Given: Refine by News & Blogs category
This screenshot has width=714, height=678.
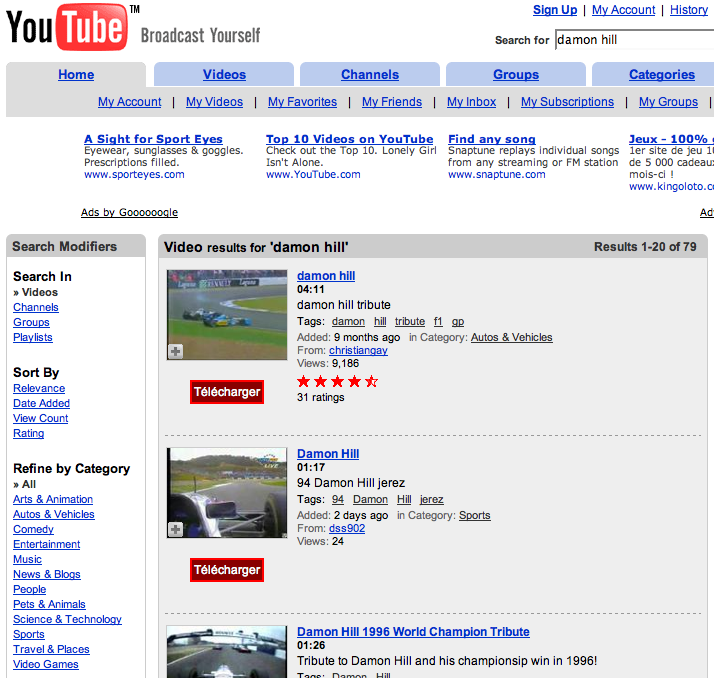Looking at the screenshot, I should pos(46,575).
